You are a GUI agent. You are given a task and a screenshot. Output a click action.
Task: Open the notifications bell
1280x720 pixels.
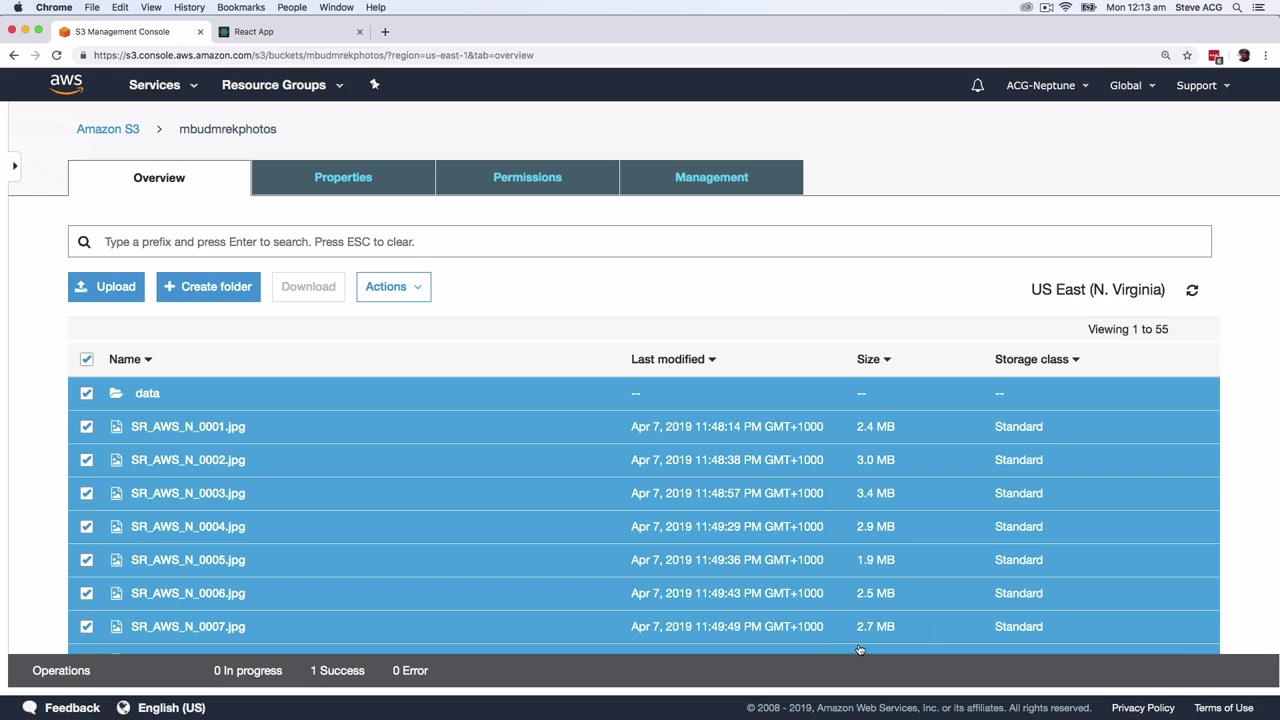tap(978, 85)
